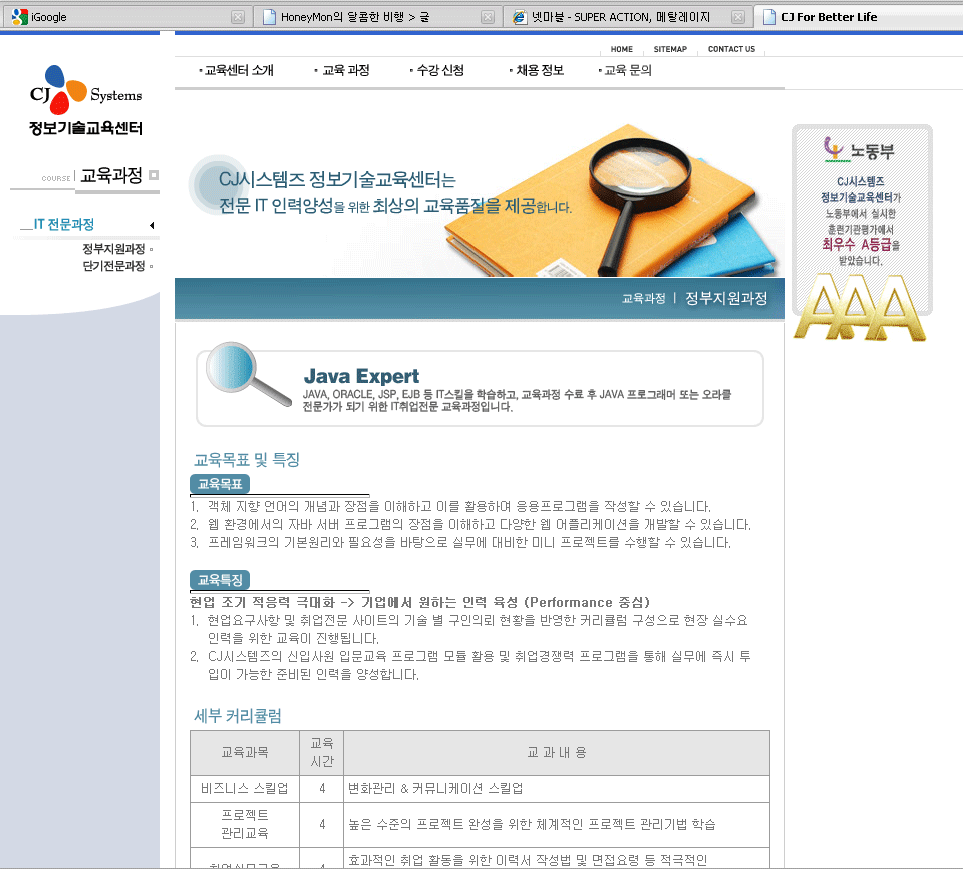
Task: Click the 교육목표 label badge
Action: pos(220,484)
